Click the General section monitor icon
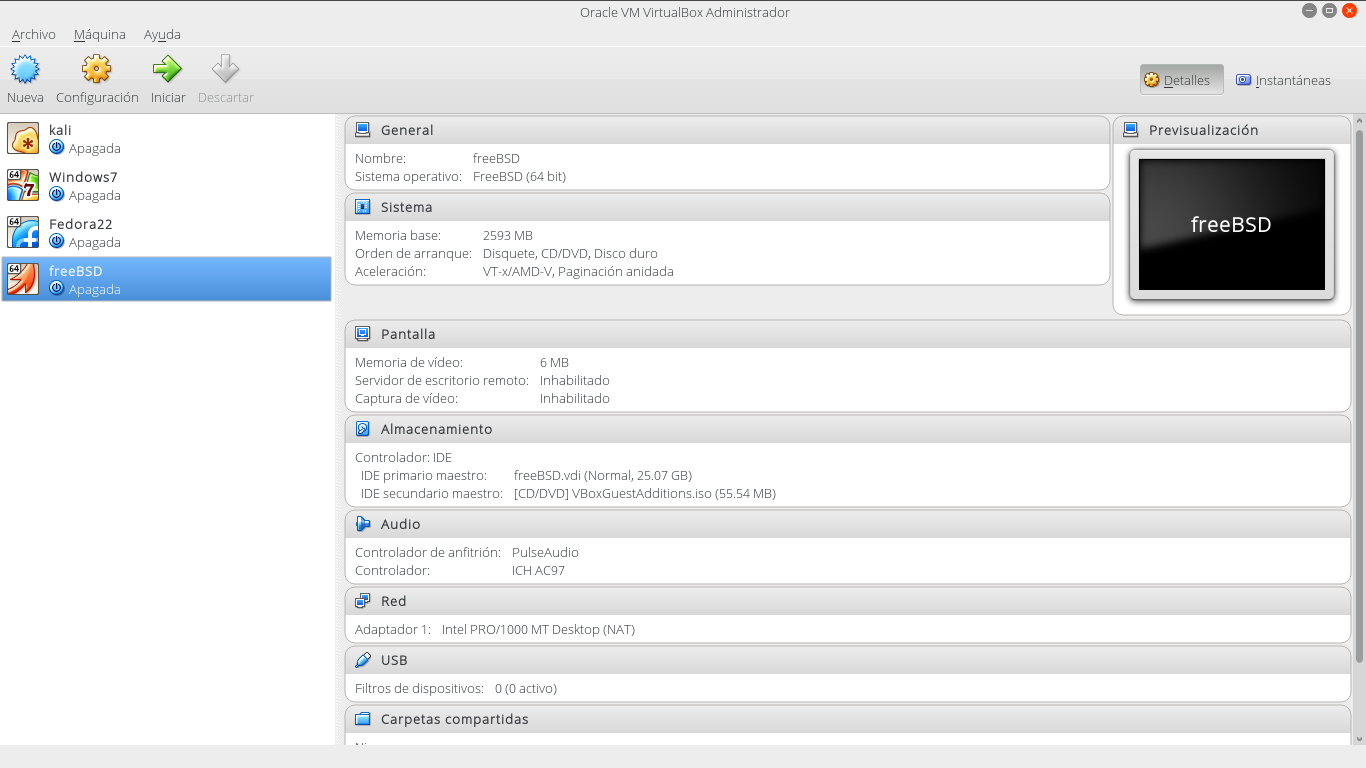The height and width of the screenshot is (768, 1366). 363,130
